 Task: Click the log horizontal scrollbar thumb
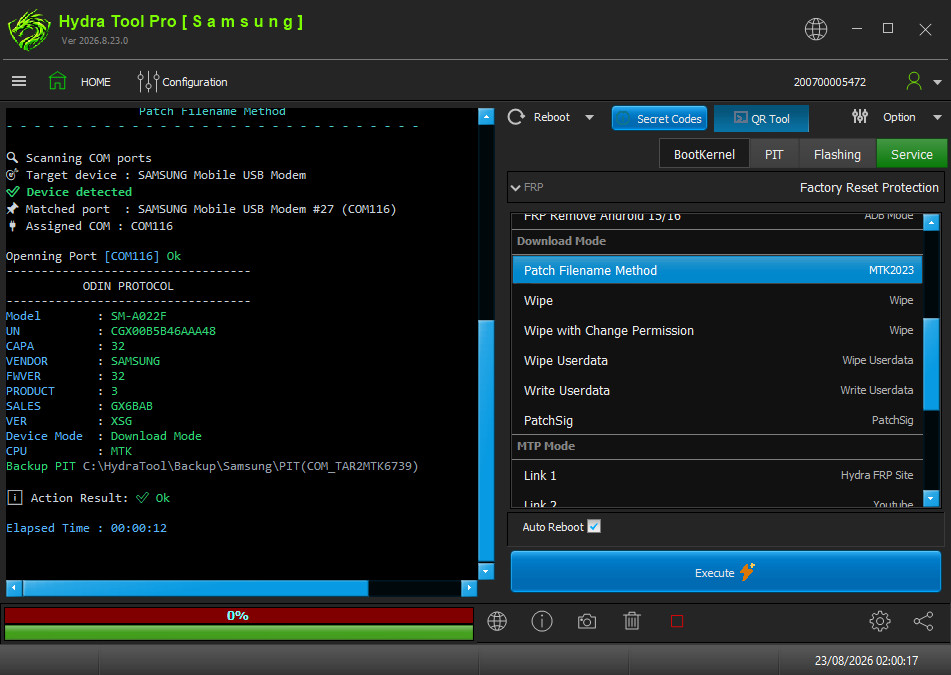coord(195,588)
